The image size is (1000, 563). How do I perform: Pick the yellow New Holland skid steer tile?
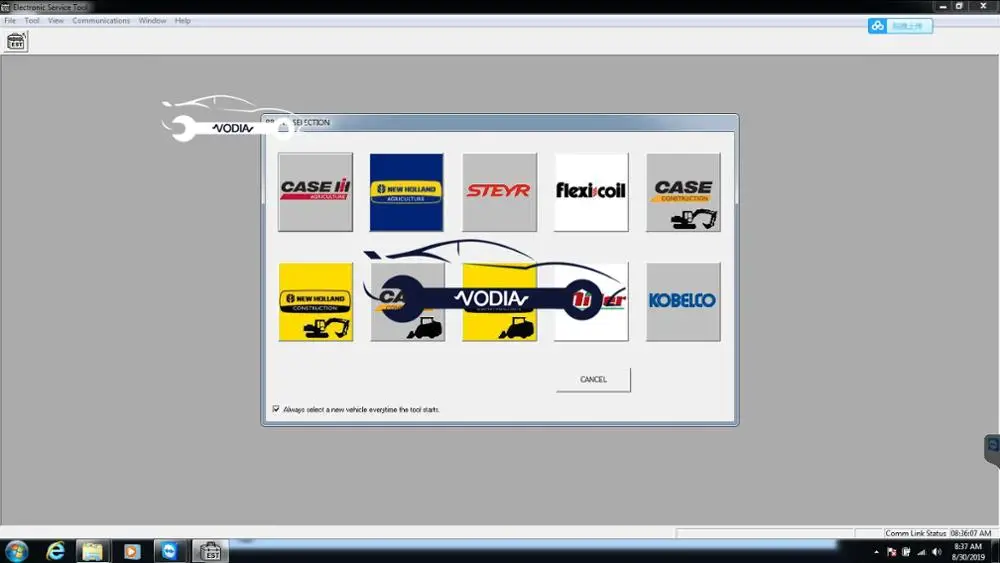point(499,302)
